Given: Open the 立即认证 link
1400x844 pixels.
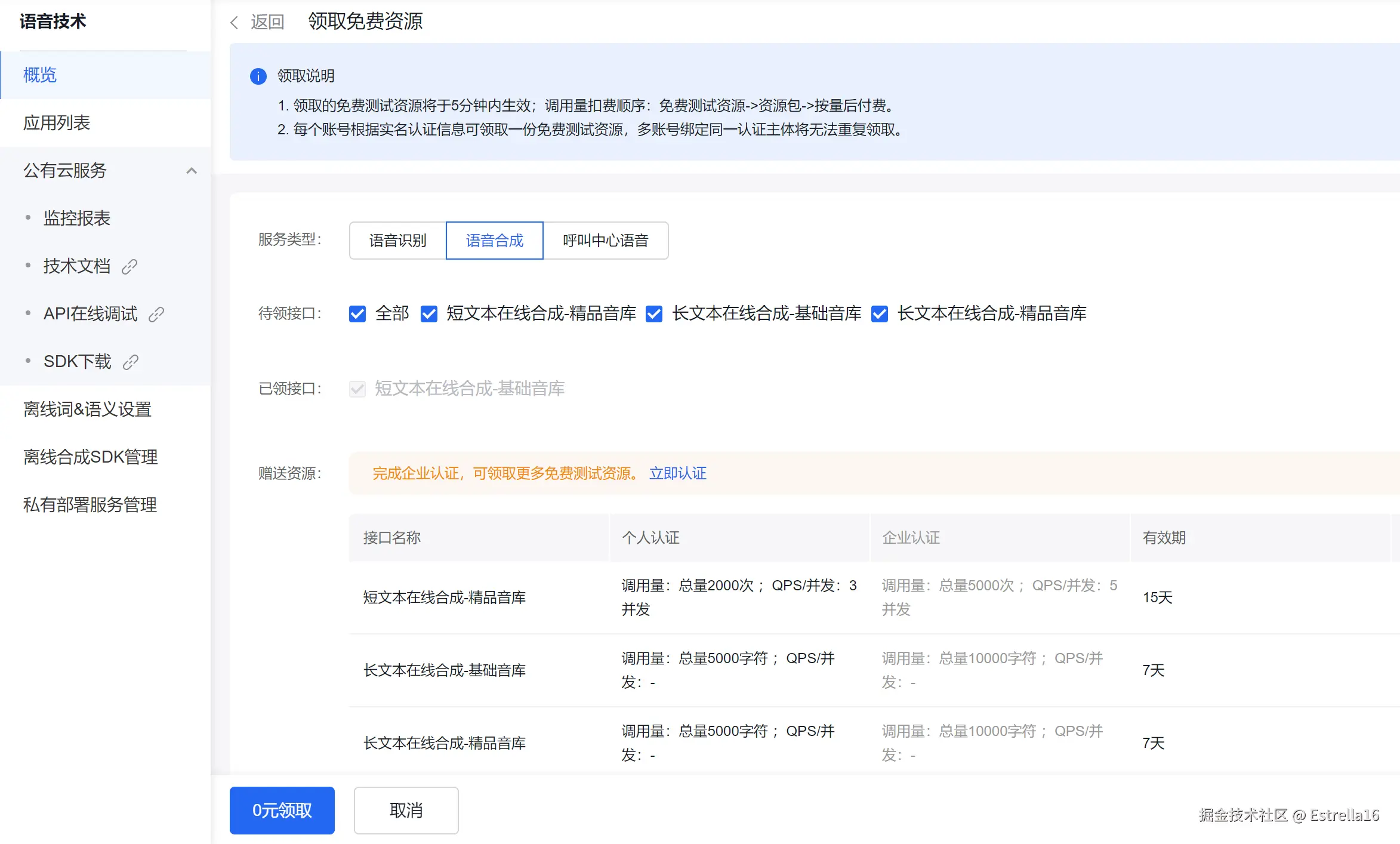Looking at the screenshot, I should tap(677, 473).
